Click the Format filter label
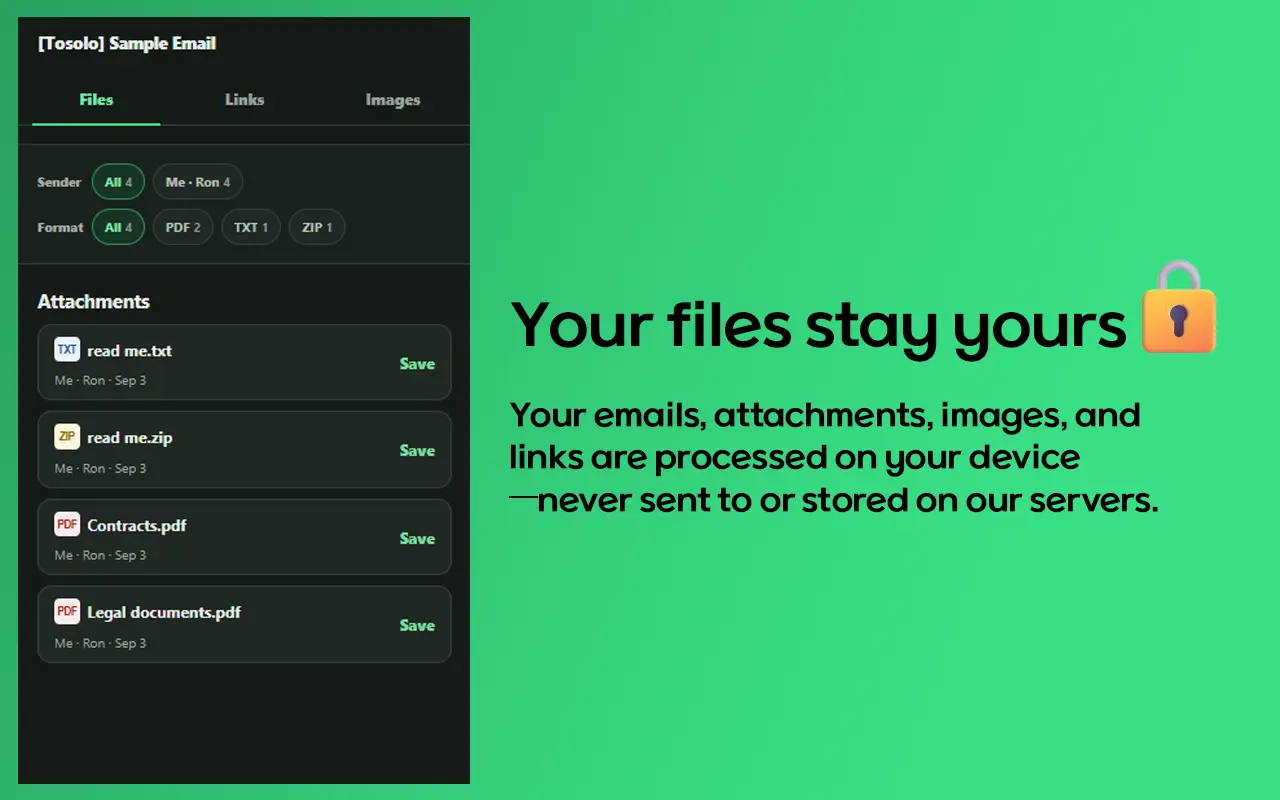 [x=60, y=227]
